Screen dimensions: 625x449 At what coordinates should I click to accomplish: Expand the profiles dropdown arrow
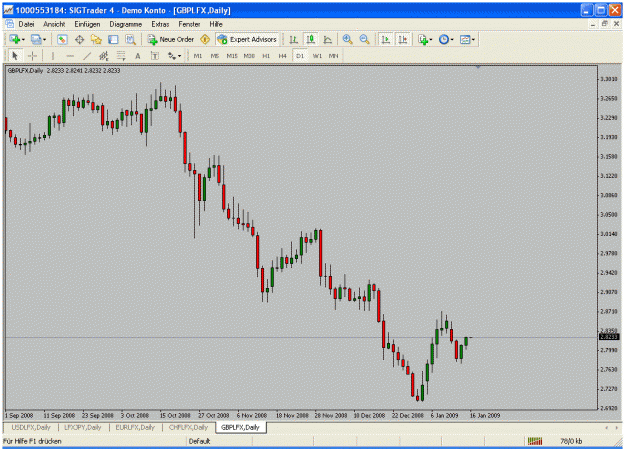click(x=44, y=39)
